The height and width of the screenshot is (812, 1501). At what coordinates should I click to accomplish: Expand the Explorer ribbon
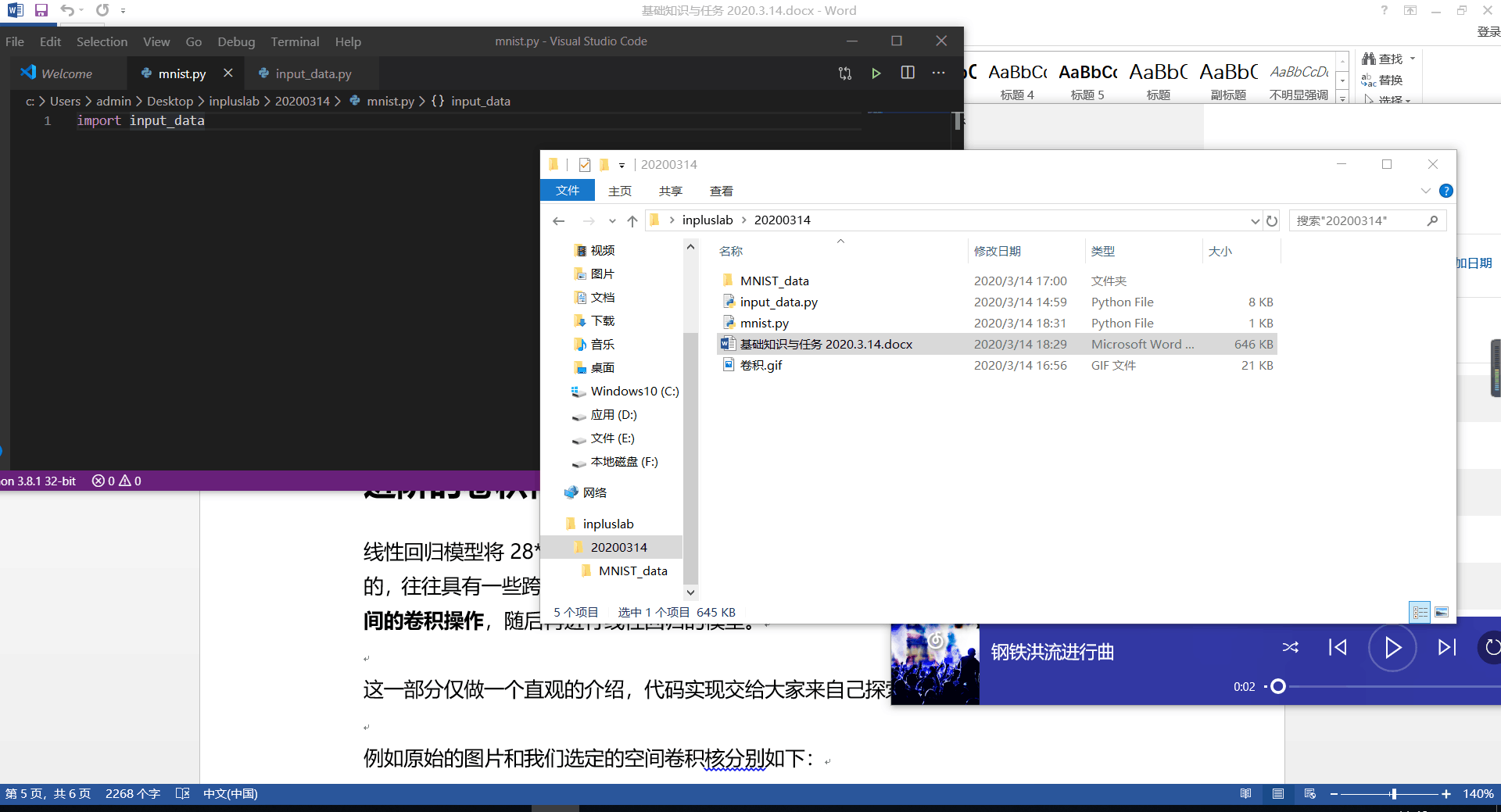[x=1426, y=191]
